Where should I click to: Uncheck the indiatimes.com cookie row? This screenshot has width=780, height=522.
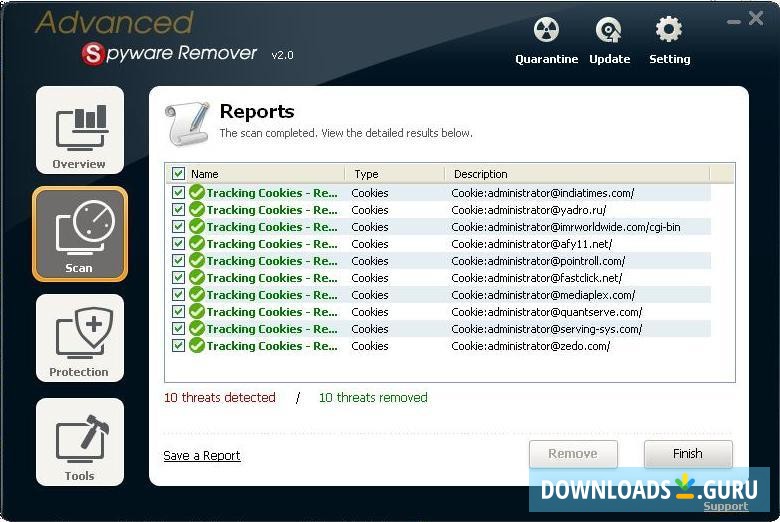click(x=178, y=193)
